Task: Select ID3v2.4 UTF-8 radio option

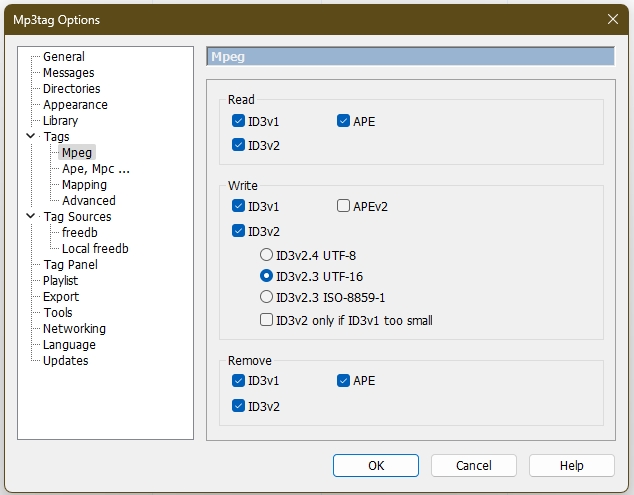Action: pyautogui.click(x=266, y=255)
